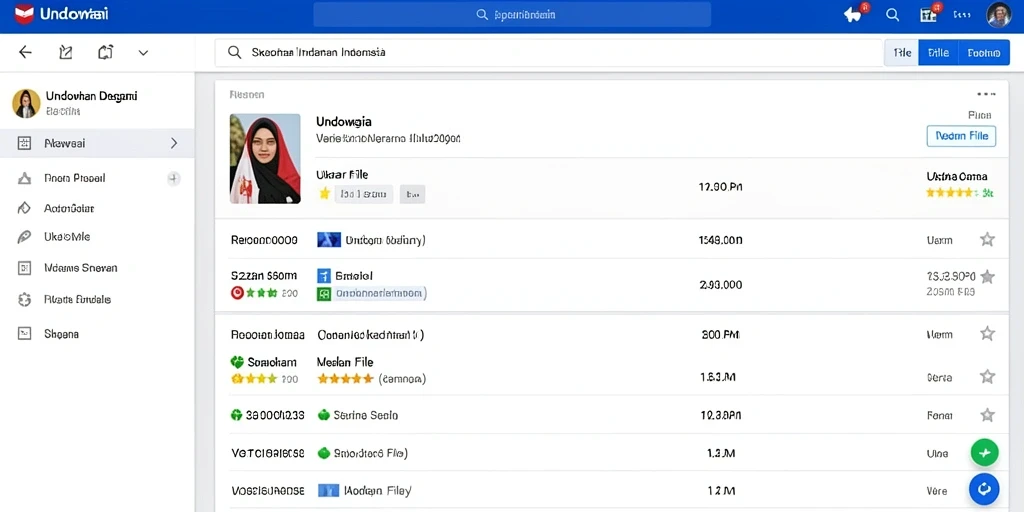
Task: Click the Undowgia profile photo thumbnail
Action: point(265,159)
